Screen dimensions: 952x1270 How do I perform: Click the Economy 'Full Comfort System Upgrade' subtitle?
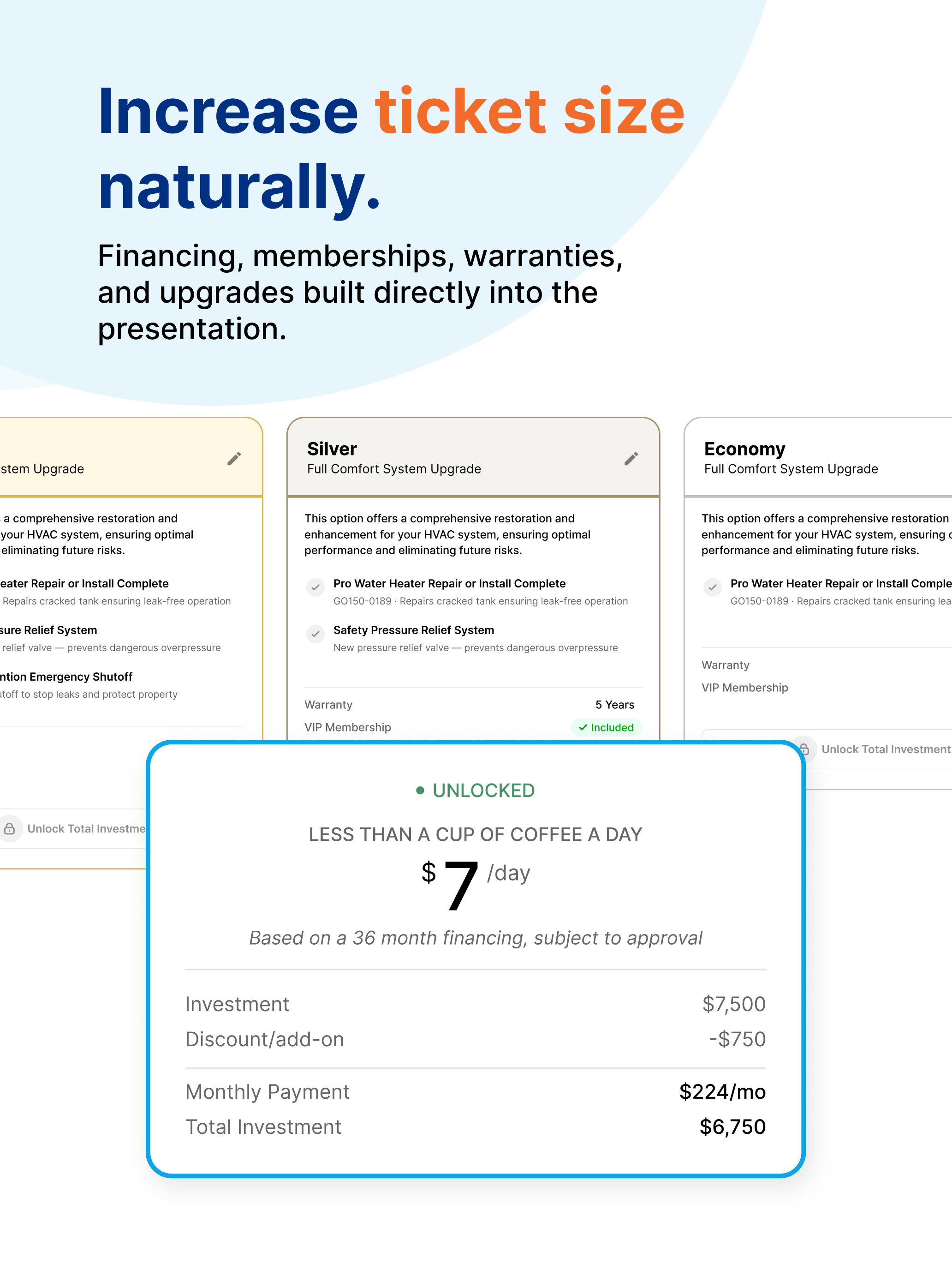(x=791, y=469)
